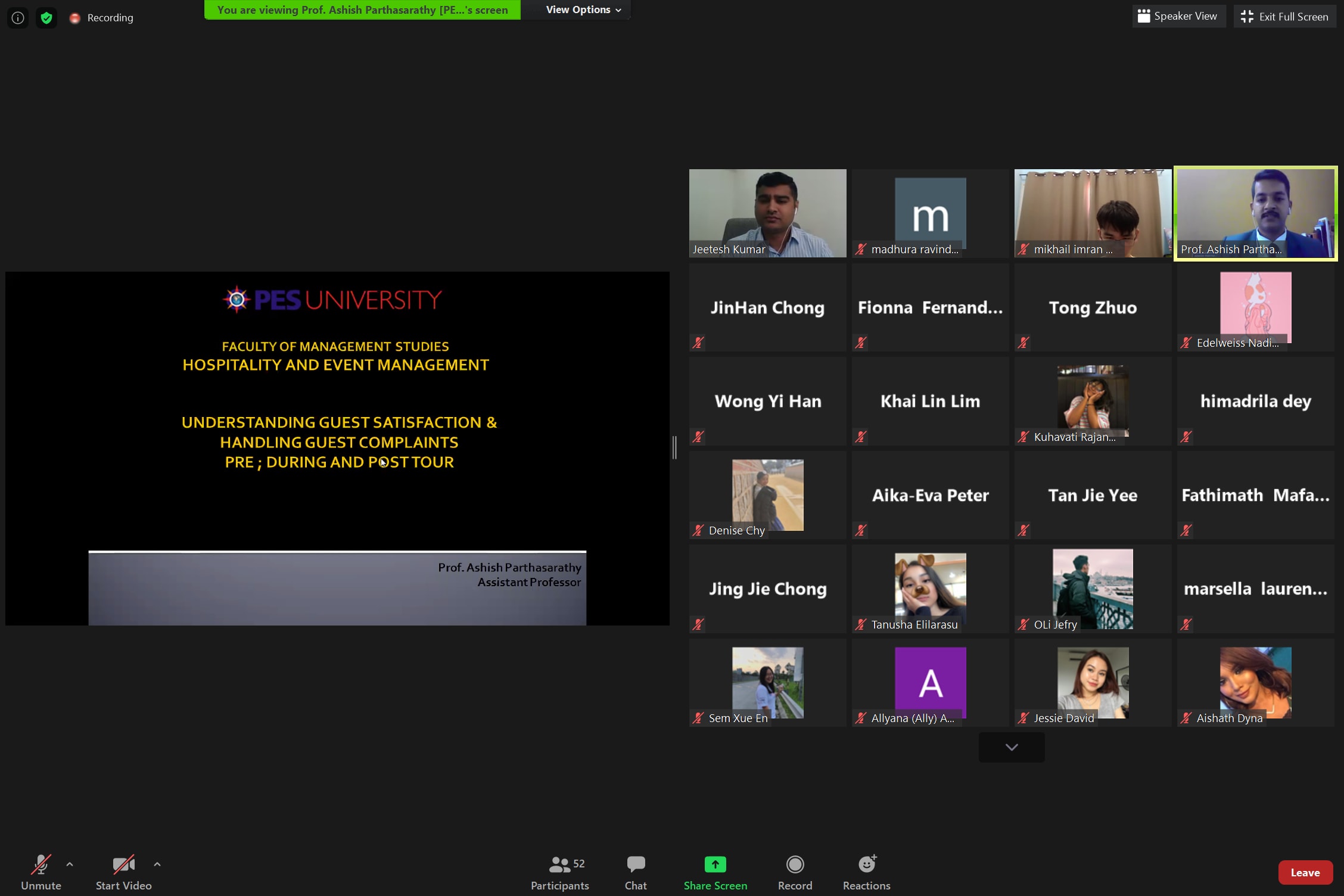Switch to Speaker View
Screen dimensions: 1344x896
point(1178,15)
